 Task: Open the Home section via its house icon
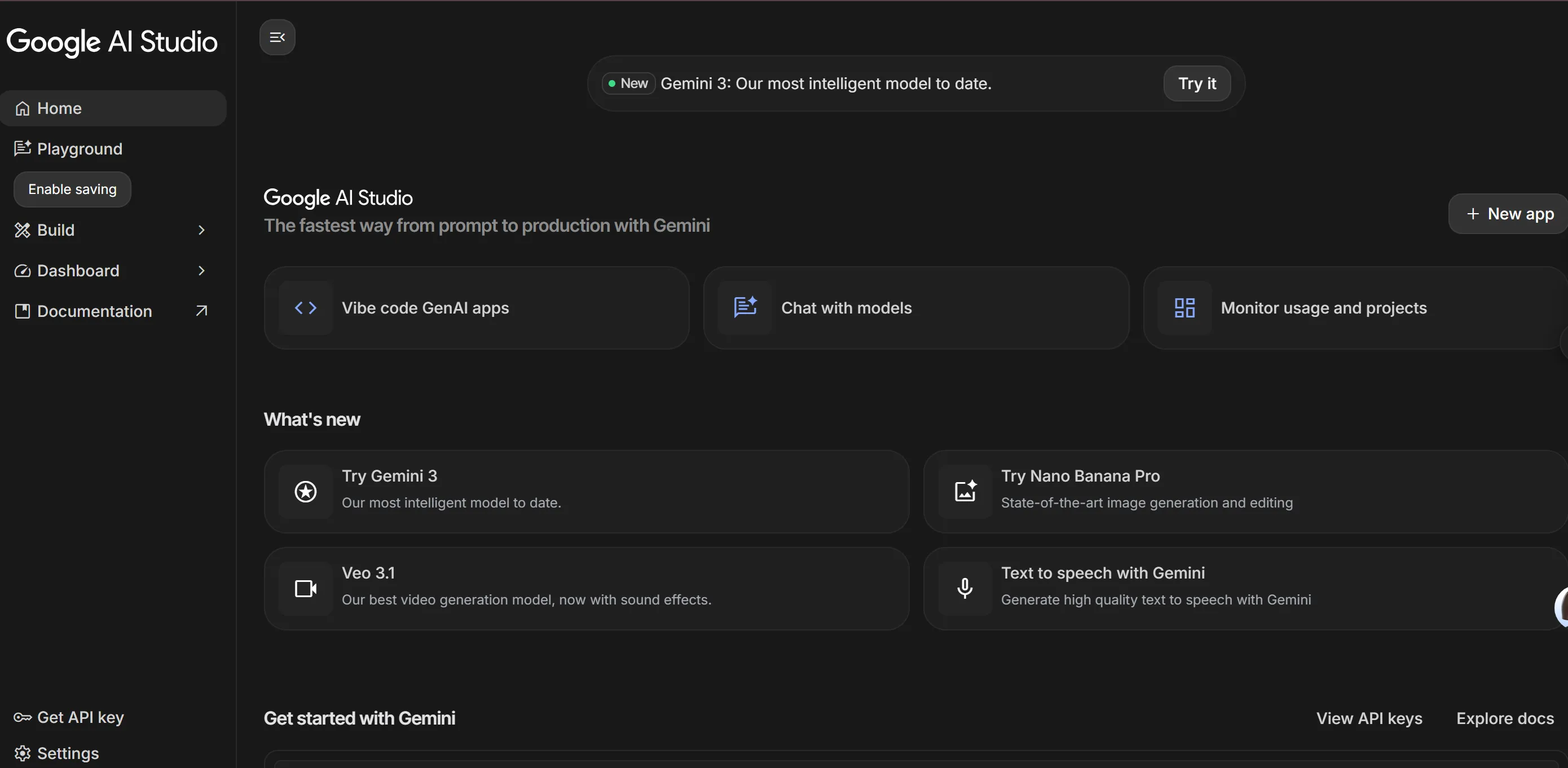[x=23, y=108]
